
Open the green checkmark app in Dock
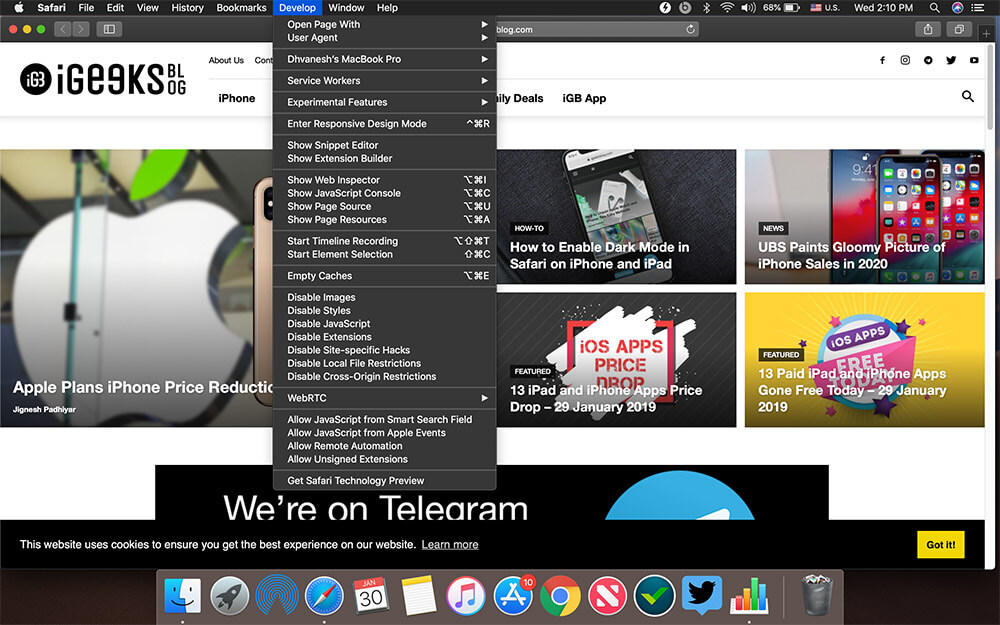point(654,596)
